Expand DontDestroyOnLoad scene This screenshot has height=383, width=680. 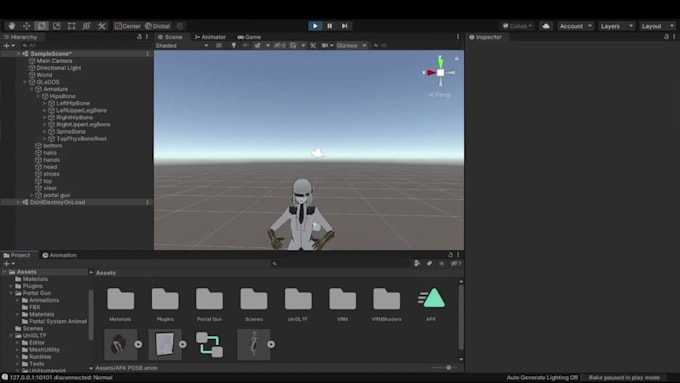click(18, 202)
